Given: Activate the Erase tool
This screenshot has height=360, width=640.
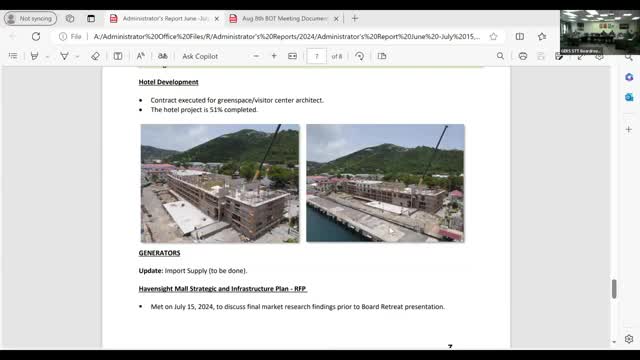Looking at the screenshot, I should 95,56.
